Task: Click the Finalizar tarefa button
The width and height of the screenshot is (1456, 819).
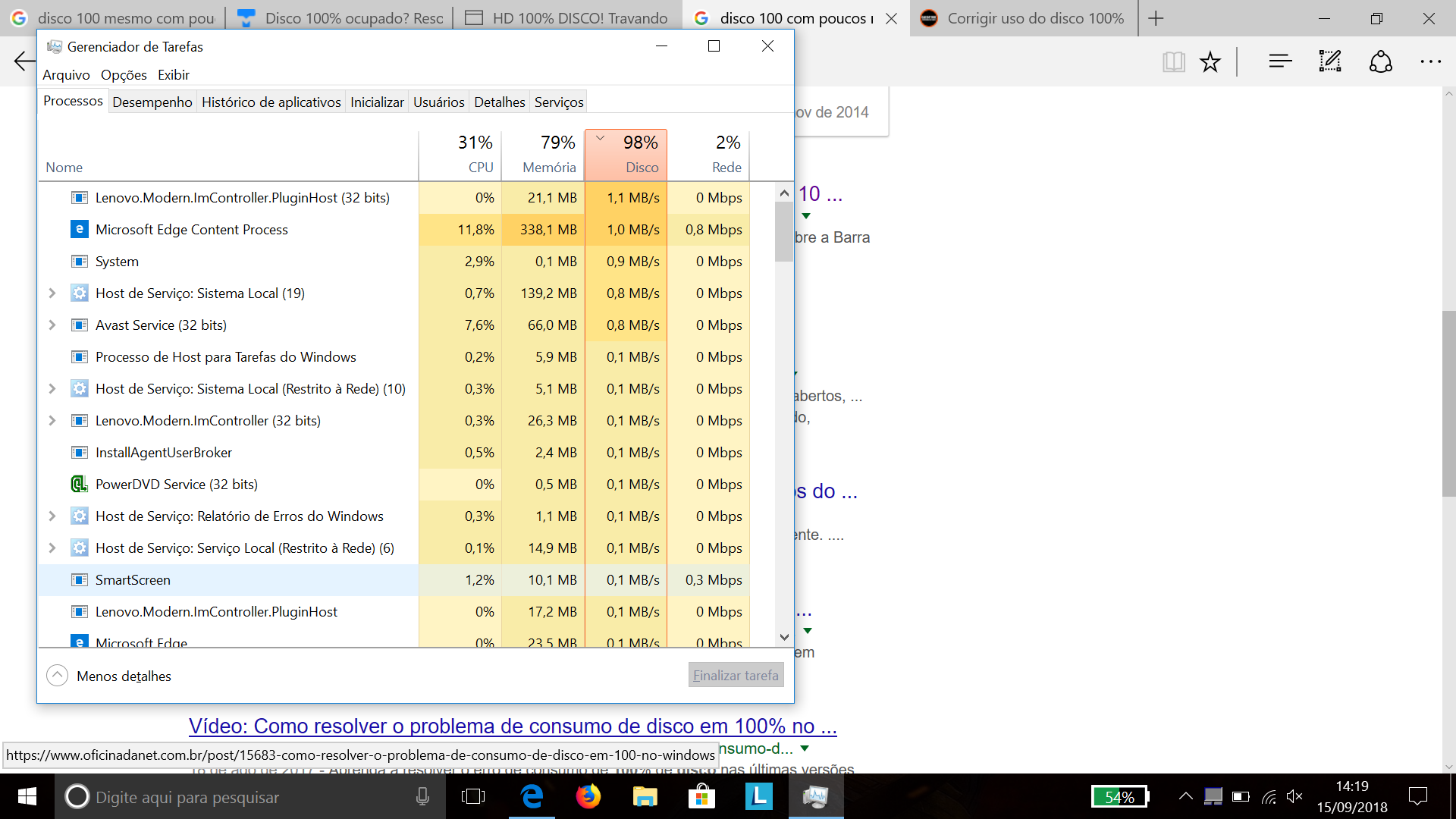Action: click(736, 675)
